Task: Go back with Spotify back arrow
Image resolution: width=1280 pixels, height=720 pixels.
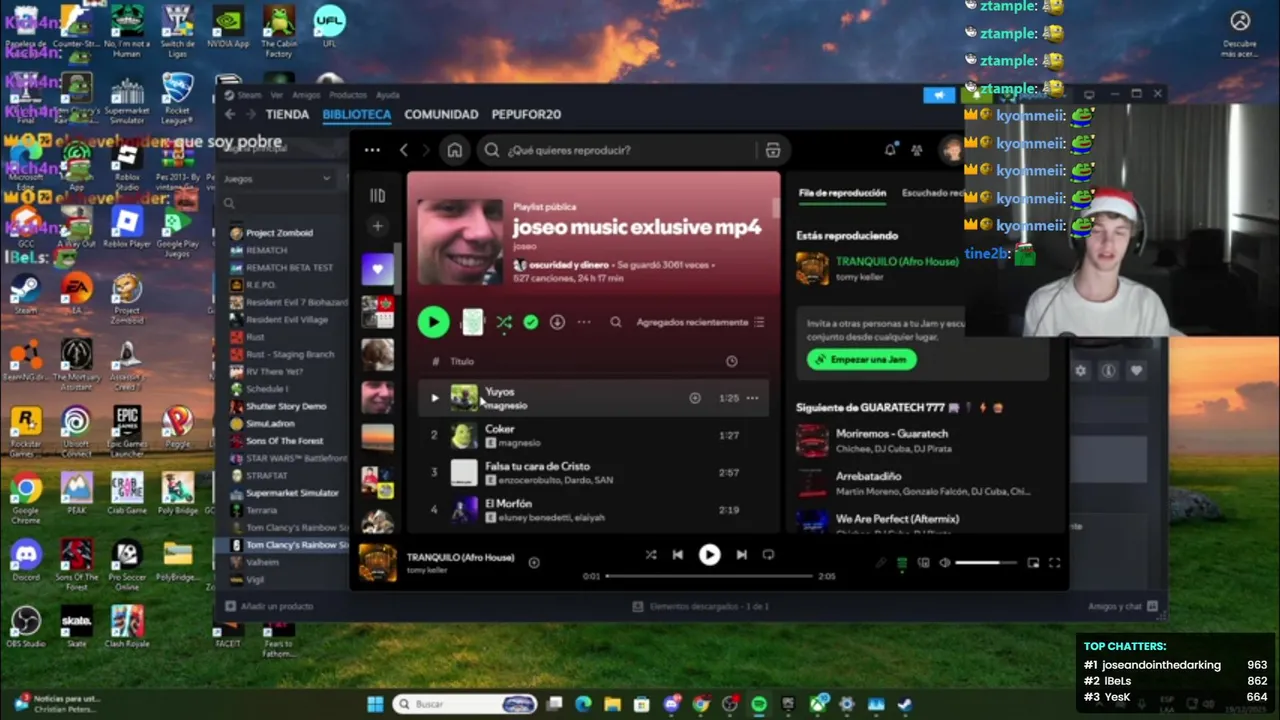Action: tap(404, 150)
